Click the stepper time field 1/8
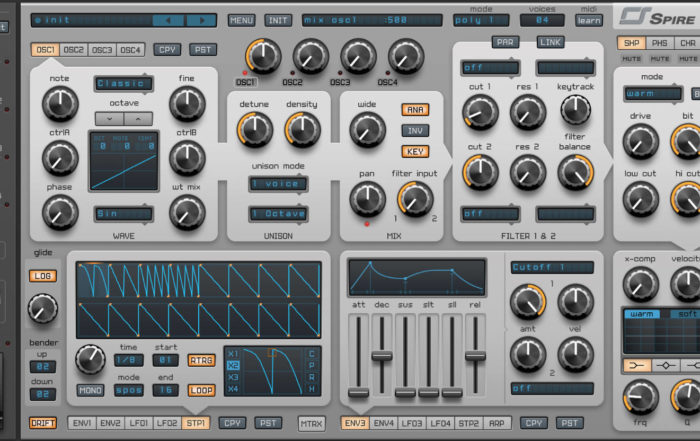The height and width of the screenshot is (441, 700). [129, 360]
